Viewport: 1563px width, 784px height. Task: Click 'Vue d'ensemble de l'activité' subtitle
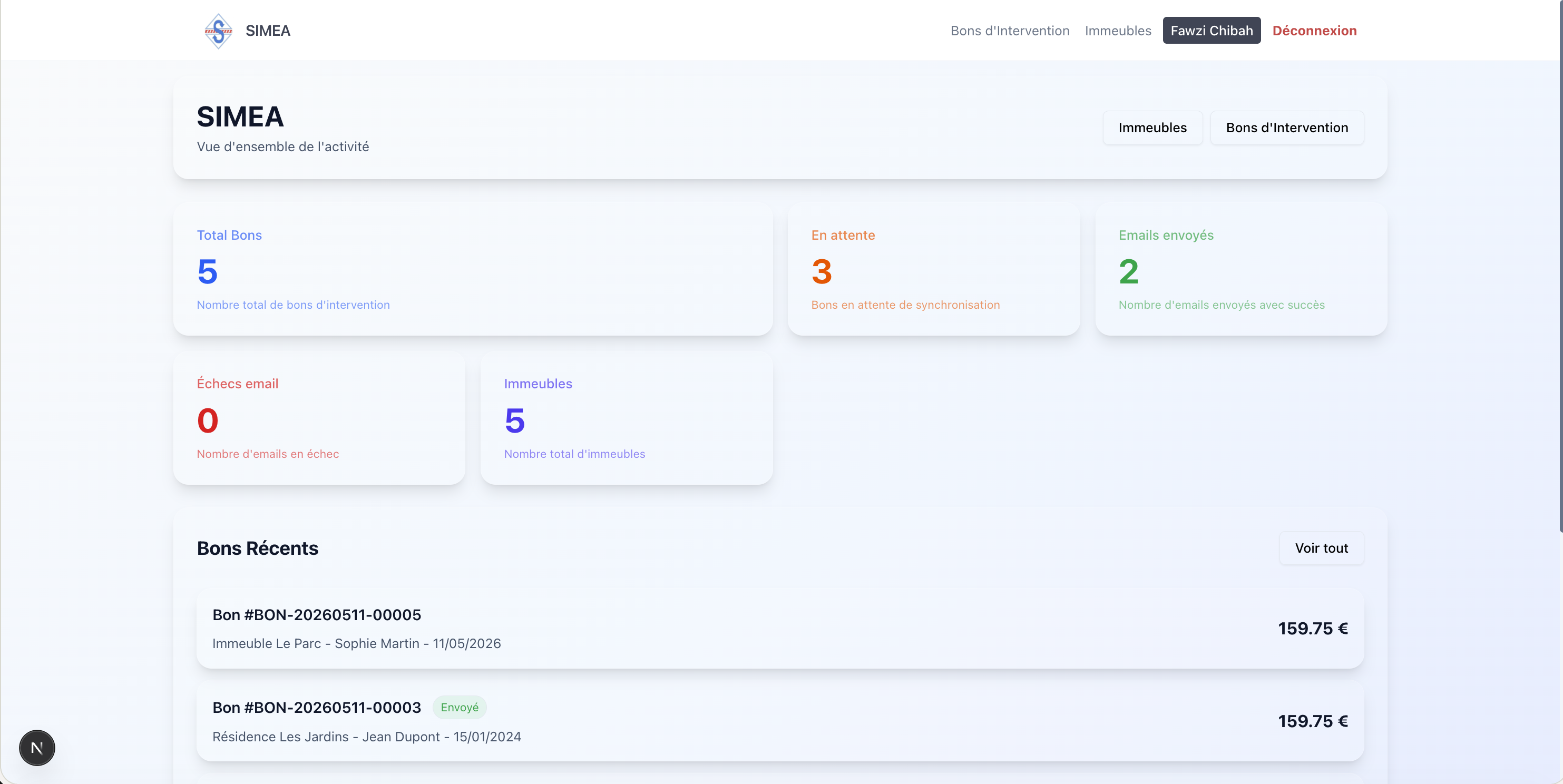click(x=283, y=147)
